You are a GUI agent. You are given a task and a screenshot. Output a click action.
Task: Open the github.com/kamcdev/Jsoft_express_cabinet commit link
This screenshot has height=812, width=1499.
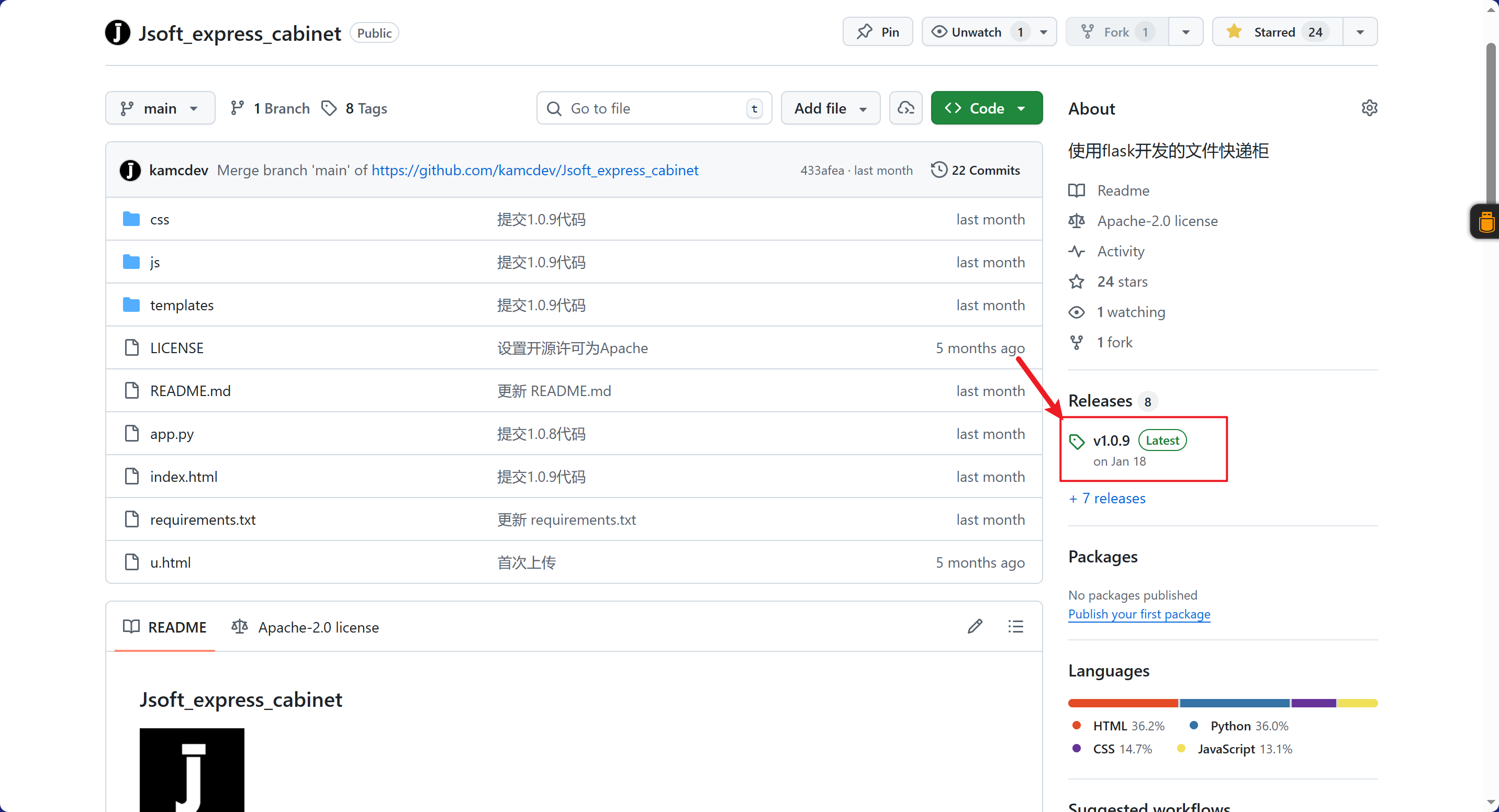click(x=535, y=171)
